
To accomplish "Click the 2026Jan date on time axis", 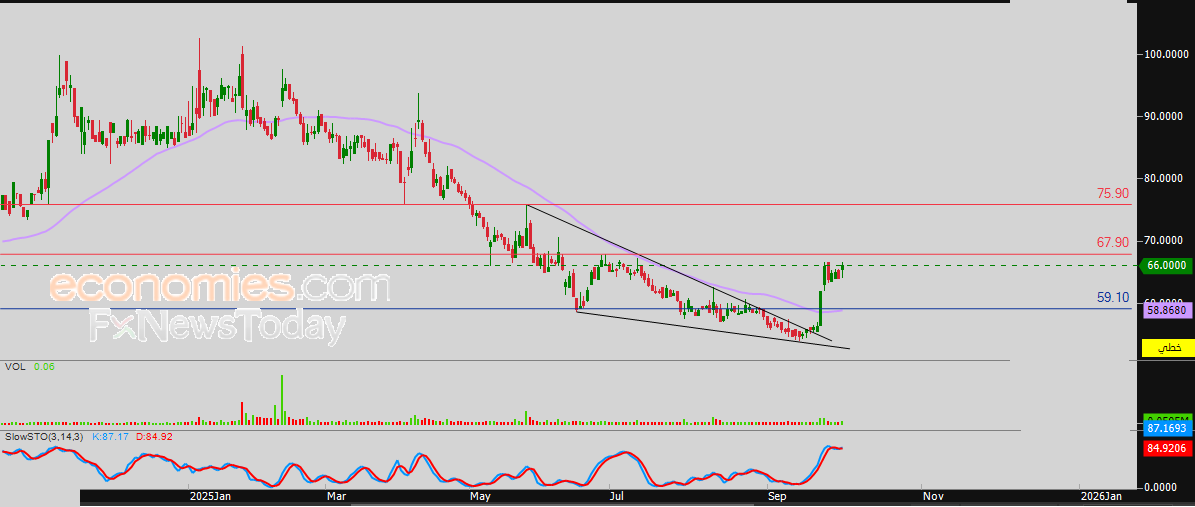I will coord(1100,496).
